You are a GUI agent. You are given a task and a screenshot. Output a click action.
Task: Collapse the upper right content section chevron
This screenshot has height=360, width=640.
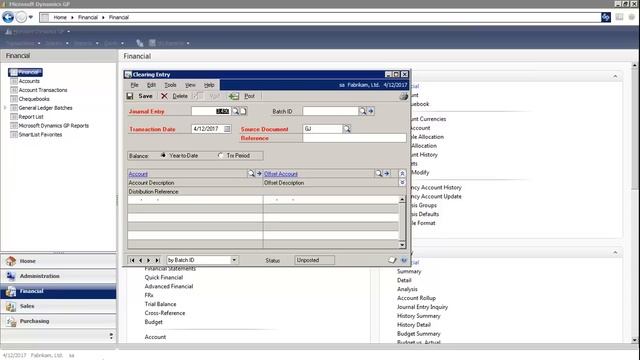click(x=615, y=76)
